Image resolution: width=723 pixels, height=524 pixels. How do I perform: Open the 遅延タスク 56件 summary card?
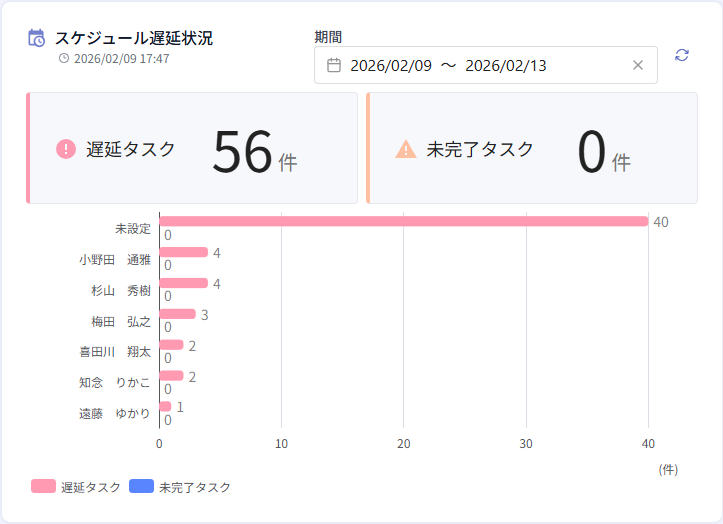pos(192,149)
